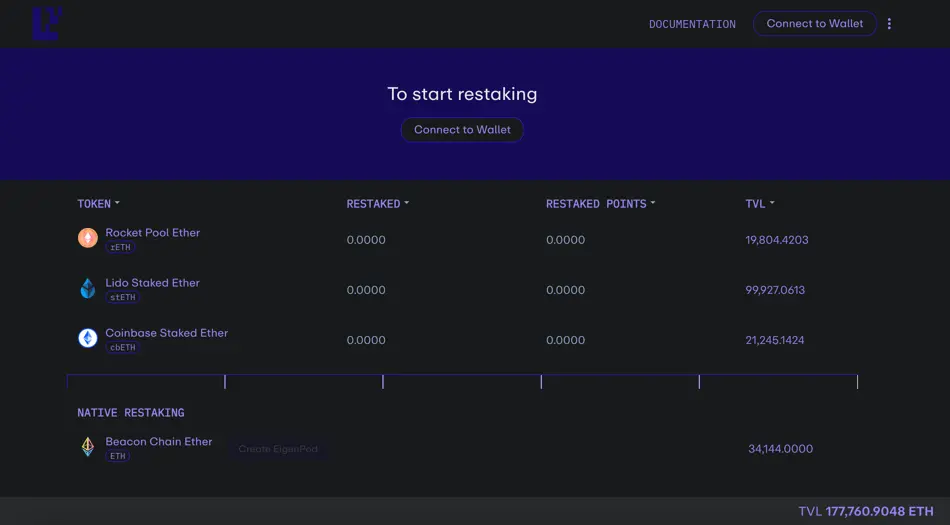Click Rocket Pool Ether restaked value 0.0000
The width and height of the screenshot is (950, 525).
(x=366, y=240)
